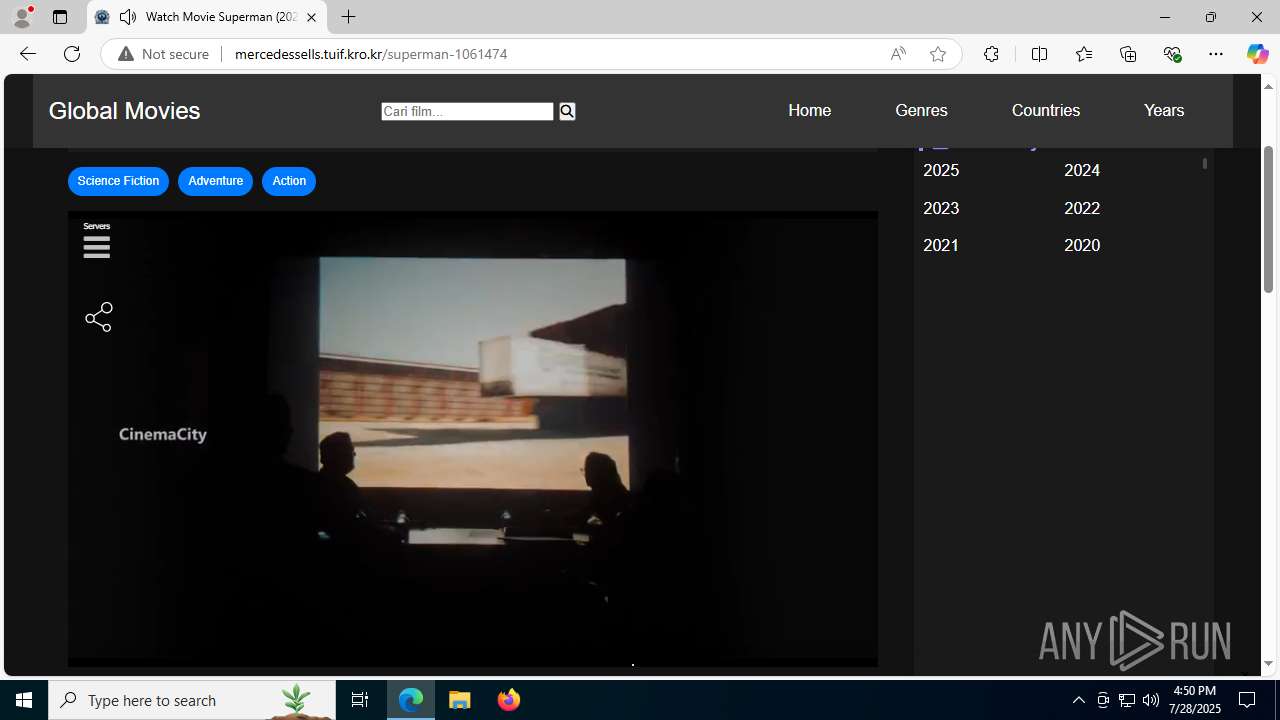
Task: Close the Superman movie tab
Action: click(311, 17)
